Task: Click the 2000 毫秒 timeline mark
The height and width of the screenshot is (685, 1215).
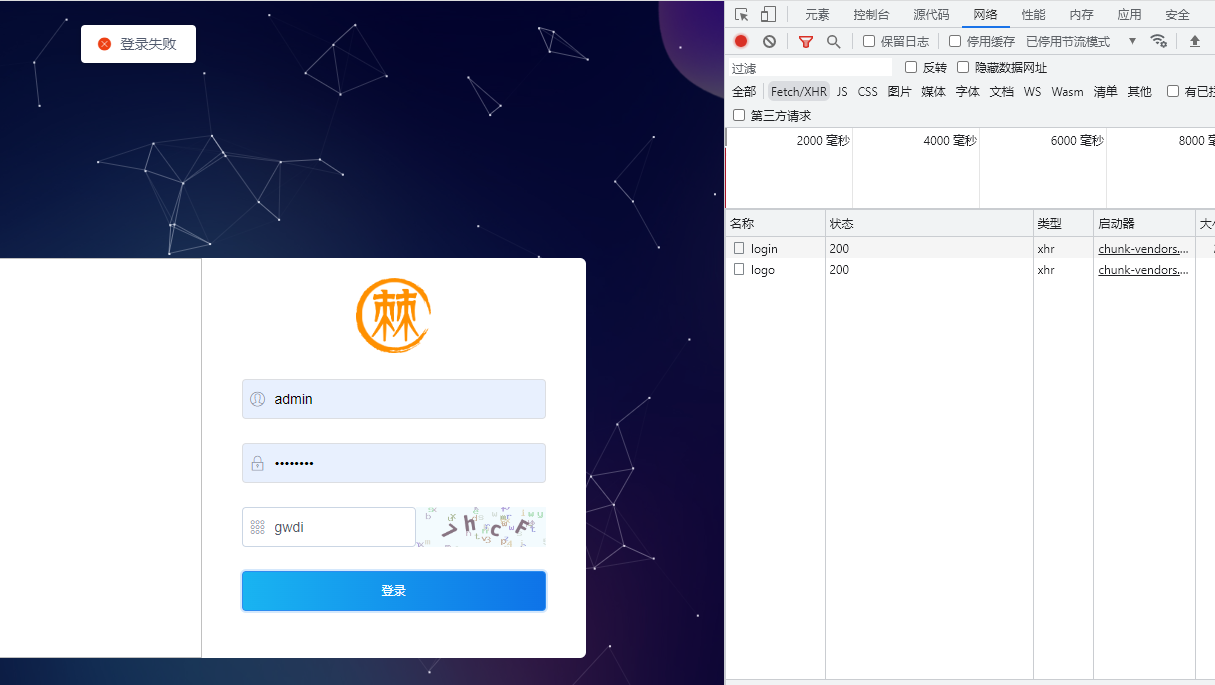Action: [823, 141]
